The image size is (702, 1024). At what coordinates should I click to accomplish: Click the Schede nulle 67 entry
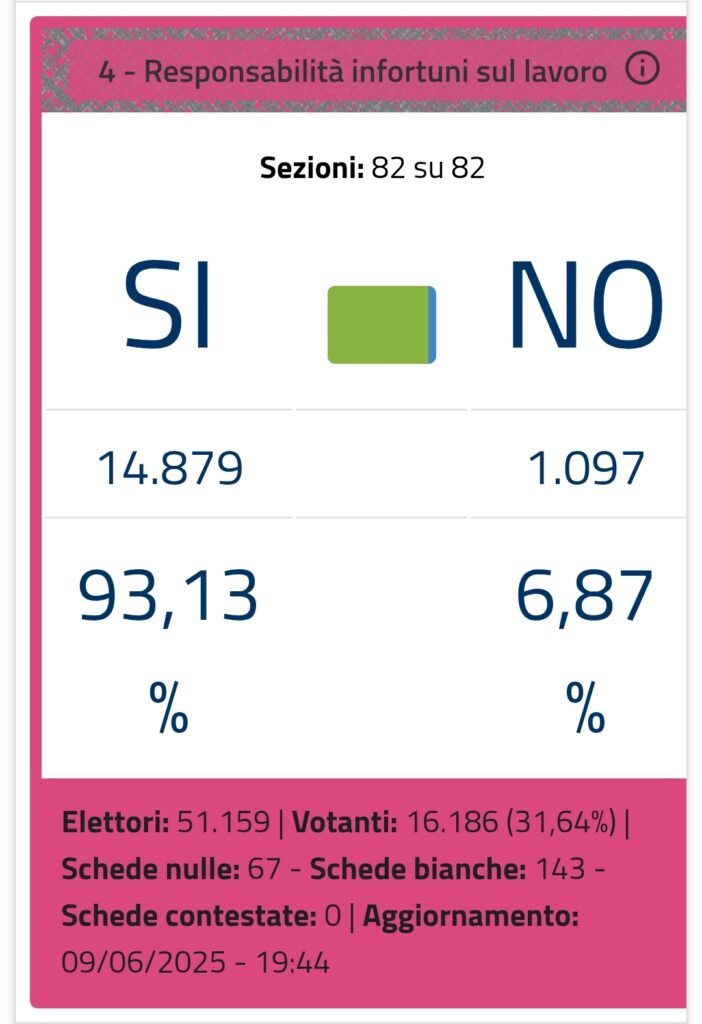[171, 869]
